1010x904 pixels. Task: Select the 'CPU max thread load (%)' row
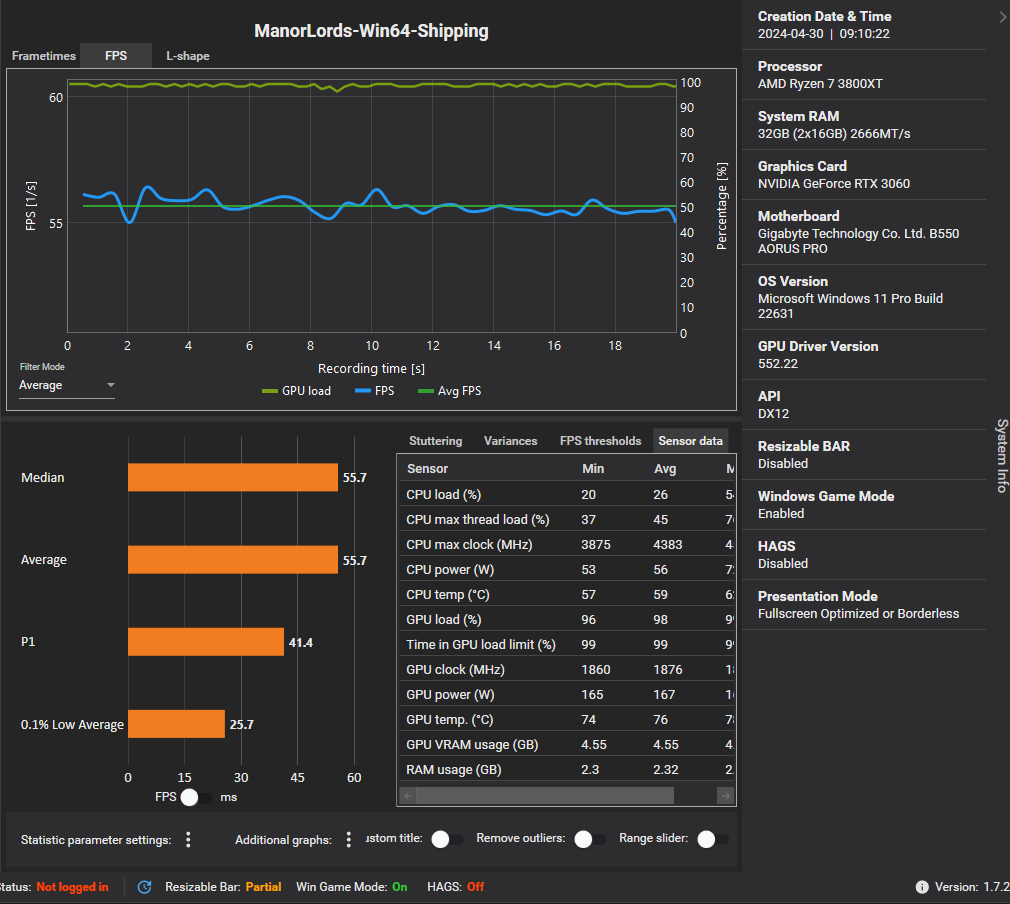566,520
